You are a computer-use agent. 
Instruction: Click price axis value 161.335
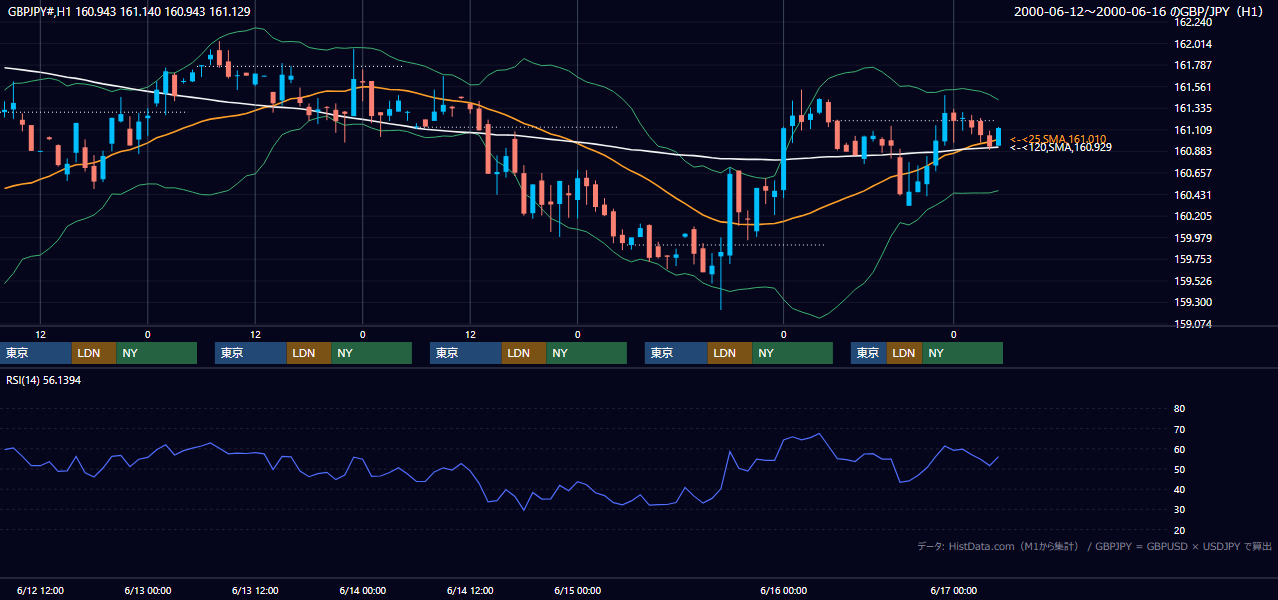(1193, 108)
